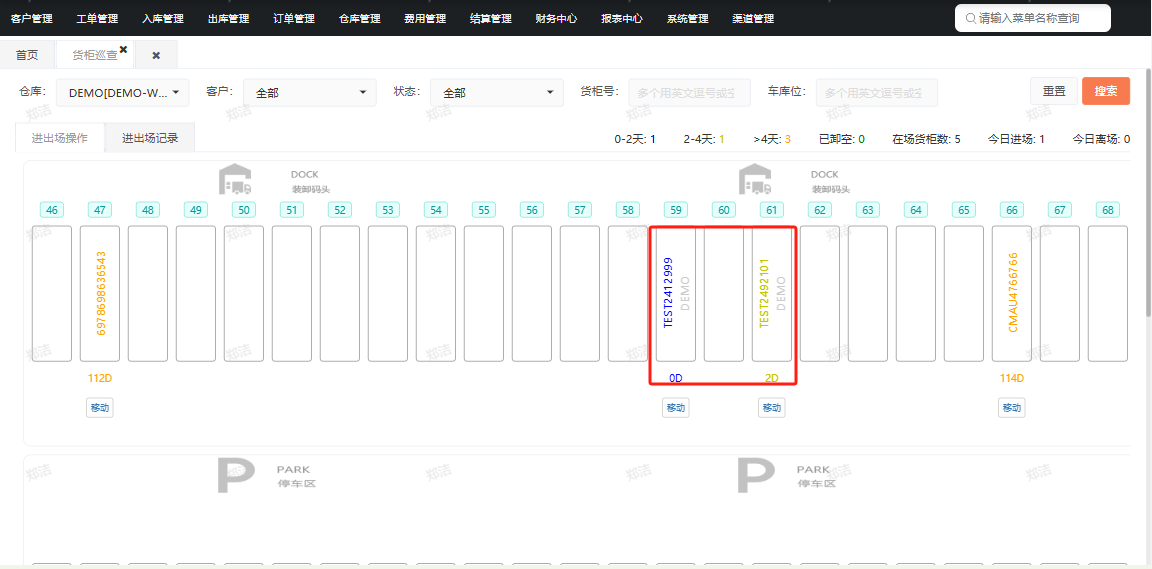Click the orange 搜索 button
Viewport: 1152px width, 569px height.
(x=1106, y=91)
